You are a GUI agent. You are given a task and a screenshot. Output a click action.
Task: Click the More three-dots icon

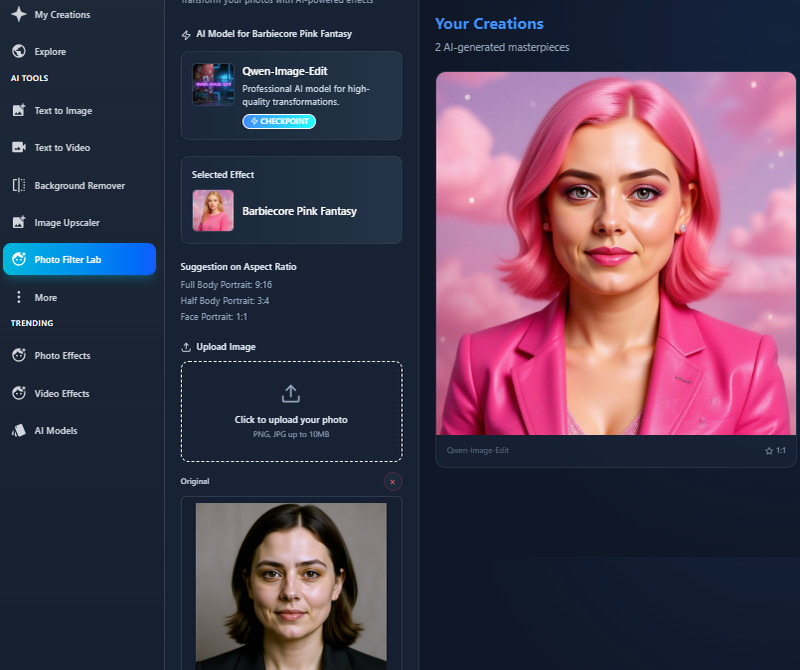[19, 297]
